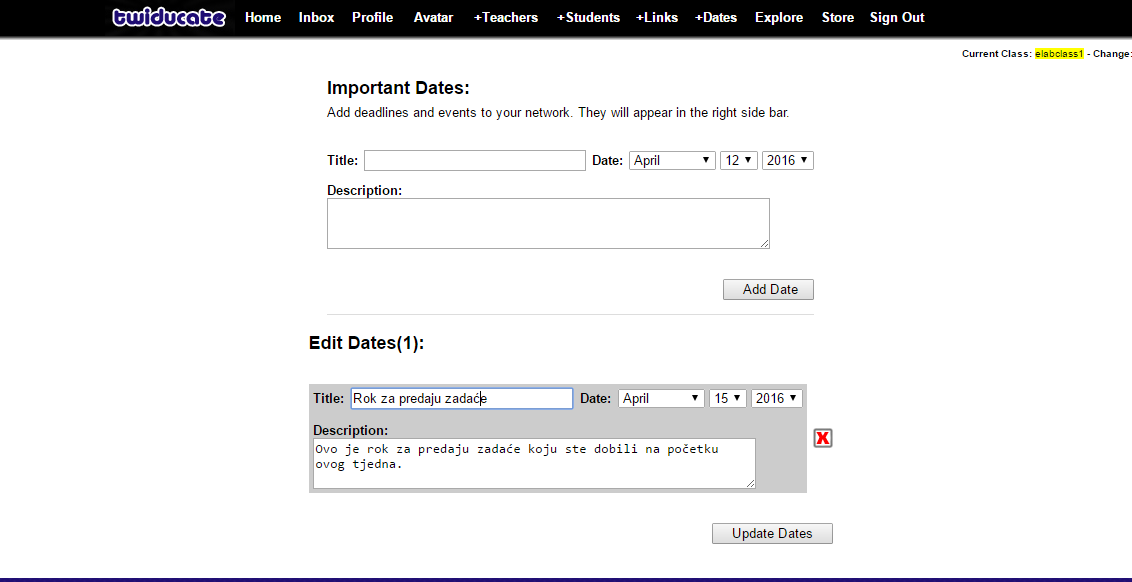Image resolution: width=1132 pixels, height=582 pixels.
Task: Select the highlighted elabclass1 class link
Action: click(1059, 54)
